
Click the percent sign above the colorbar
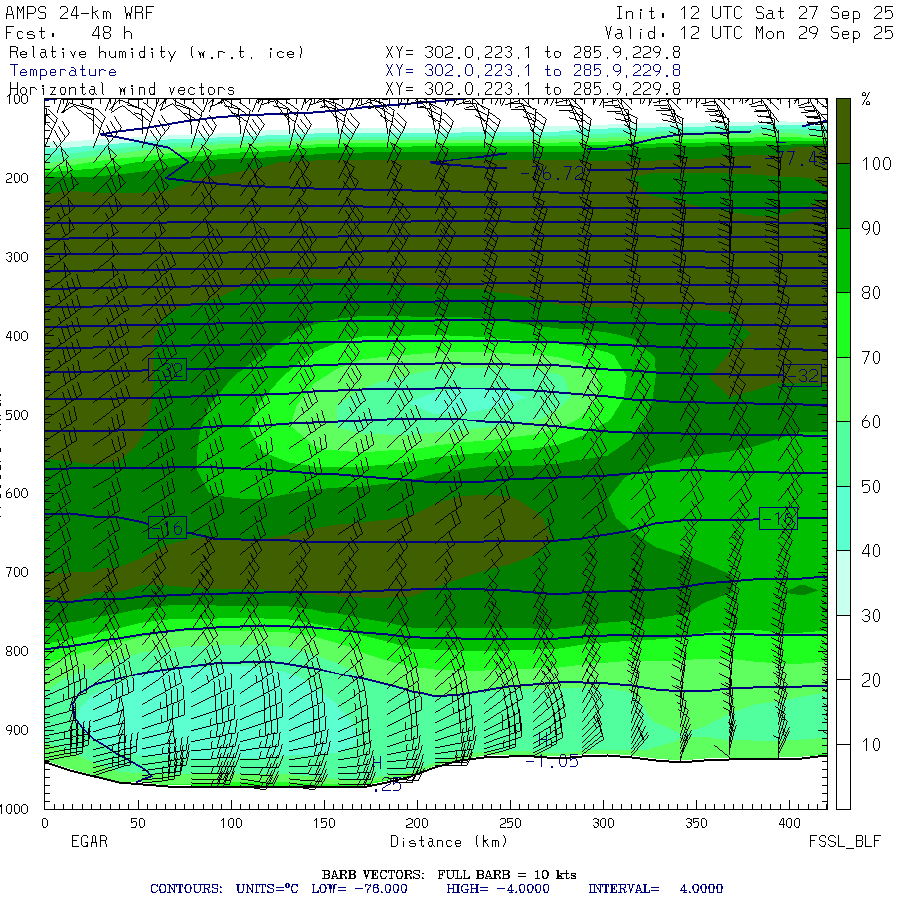point(866,99)
